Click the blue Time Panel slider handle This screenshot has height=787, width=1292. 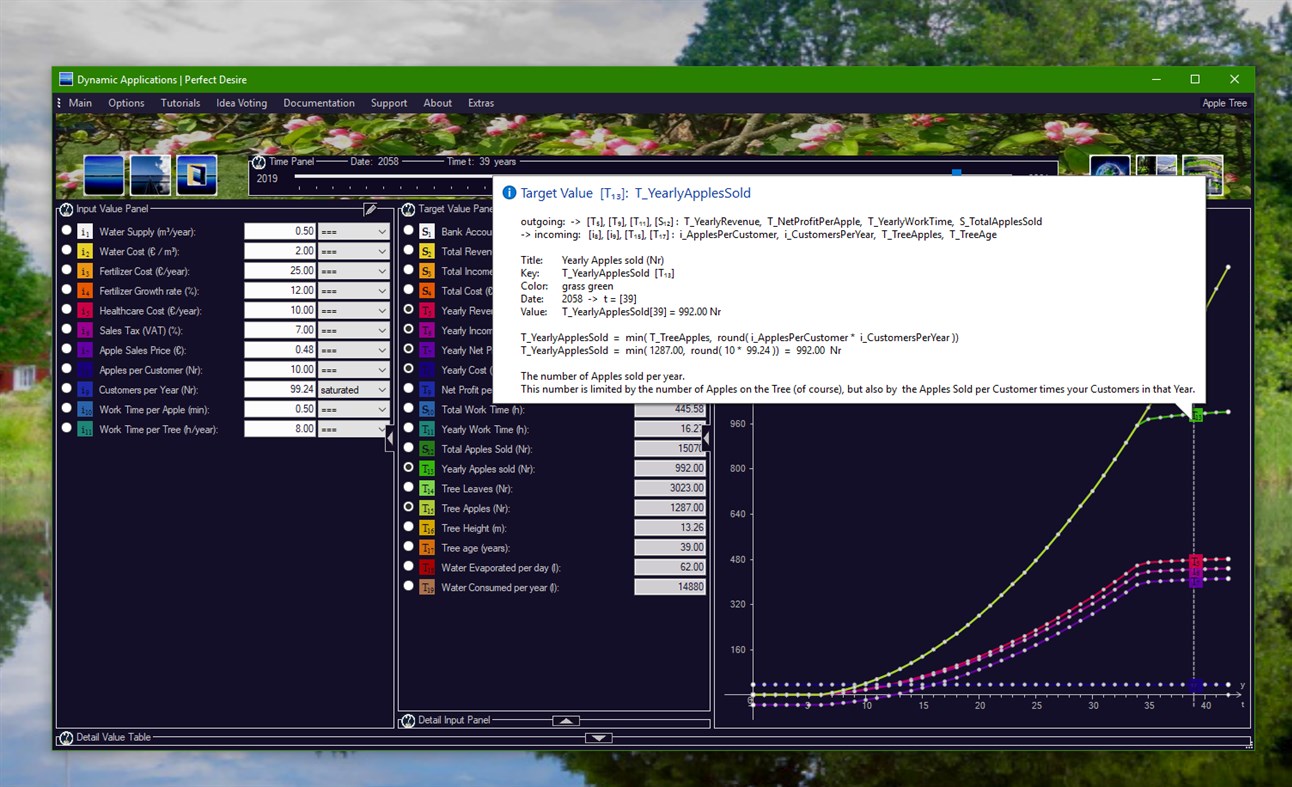point(956,173)
